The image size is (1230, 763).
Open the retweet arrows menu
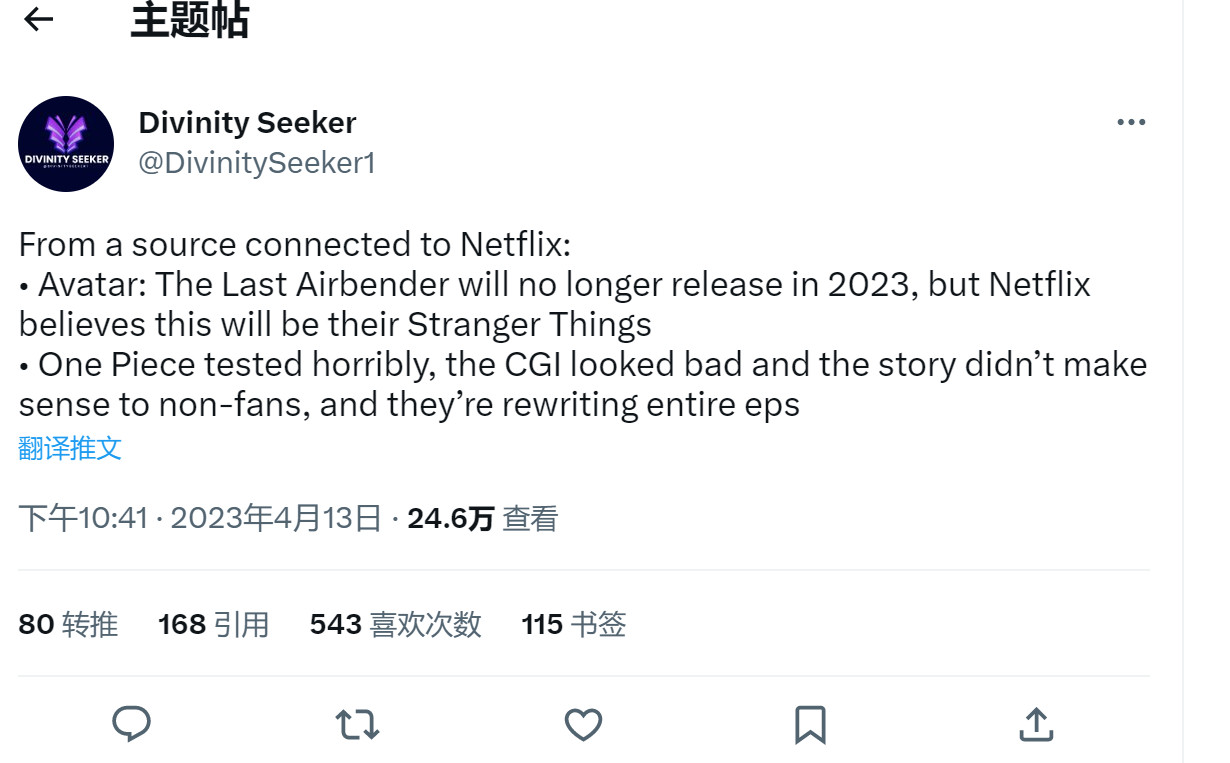pos(357,724)
